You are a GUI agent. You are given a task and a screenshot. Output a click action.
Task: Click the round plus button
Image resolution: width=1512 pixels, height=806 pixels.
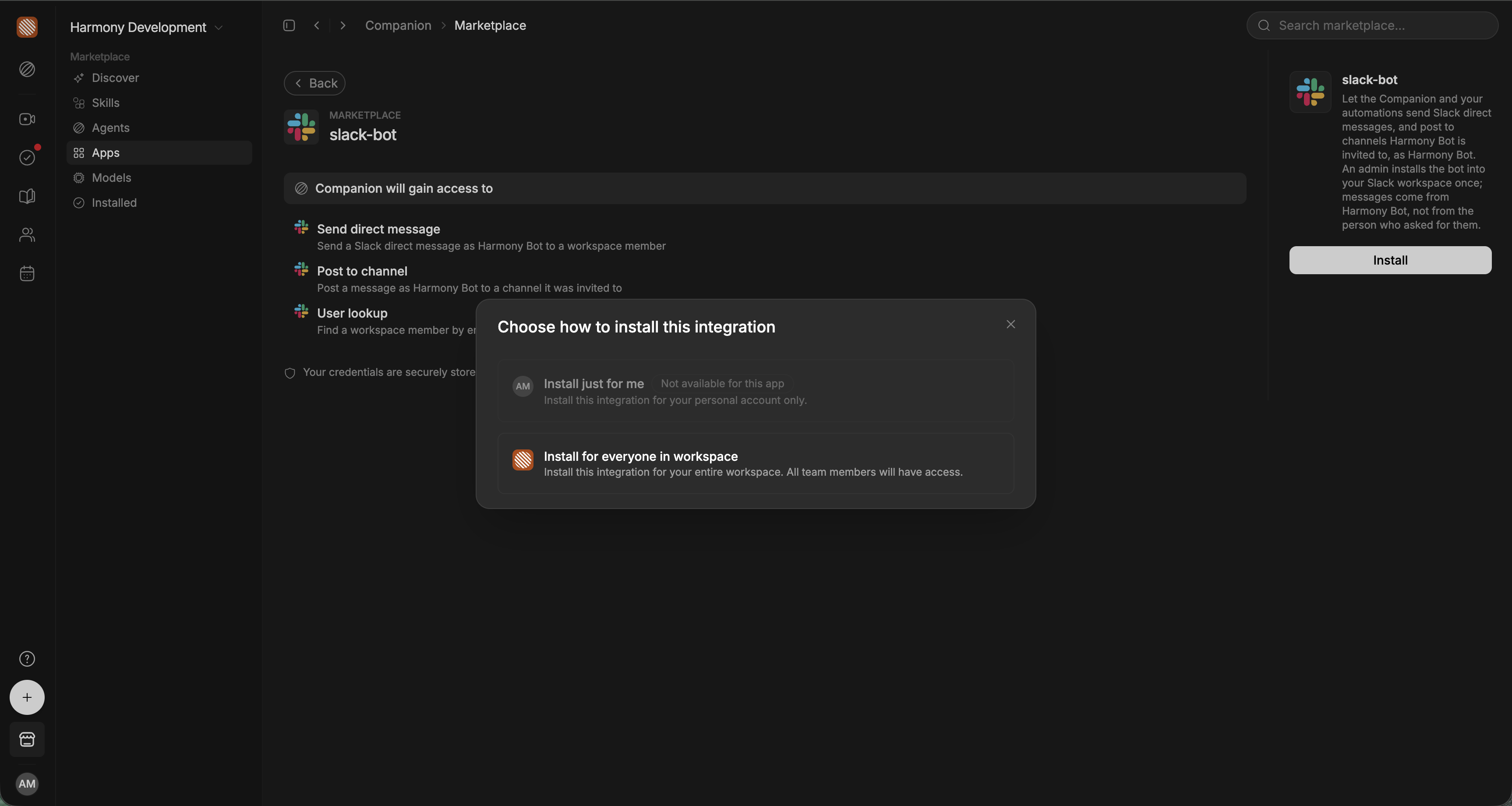point(27,697)
